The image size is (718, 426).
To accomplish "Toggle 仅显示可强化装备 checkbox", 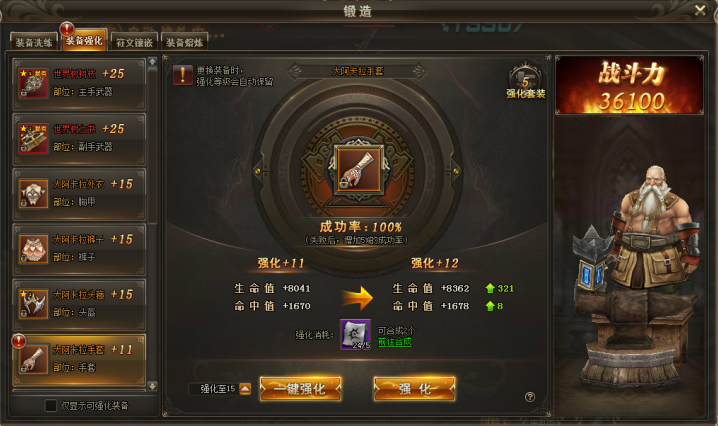I will coord(50,405).
